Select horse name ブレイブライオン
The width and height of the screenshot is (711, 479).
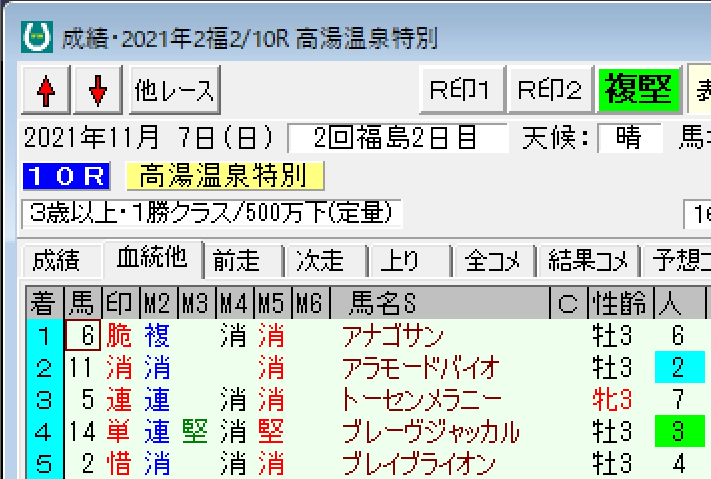419,464
